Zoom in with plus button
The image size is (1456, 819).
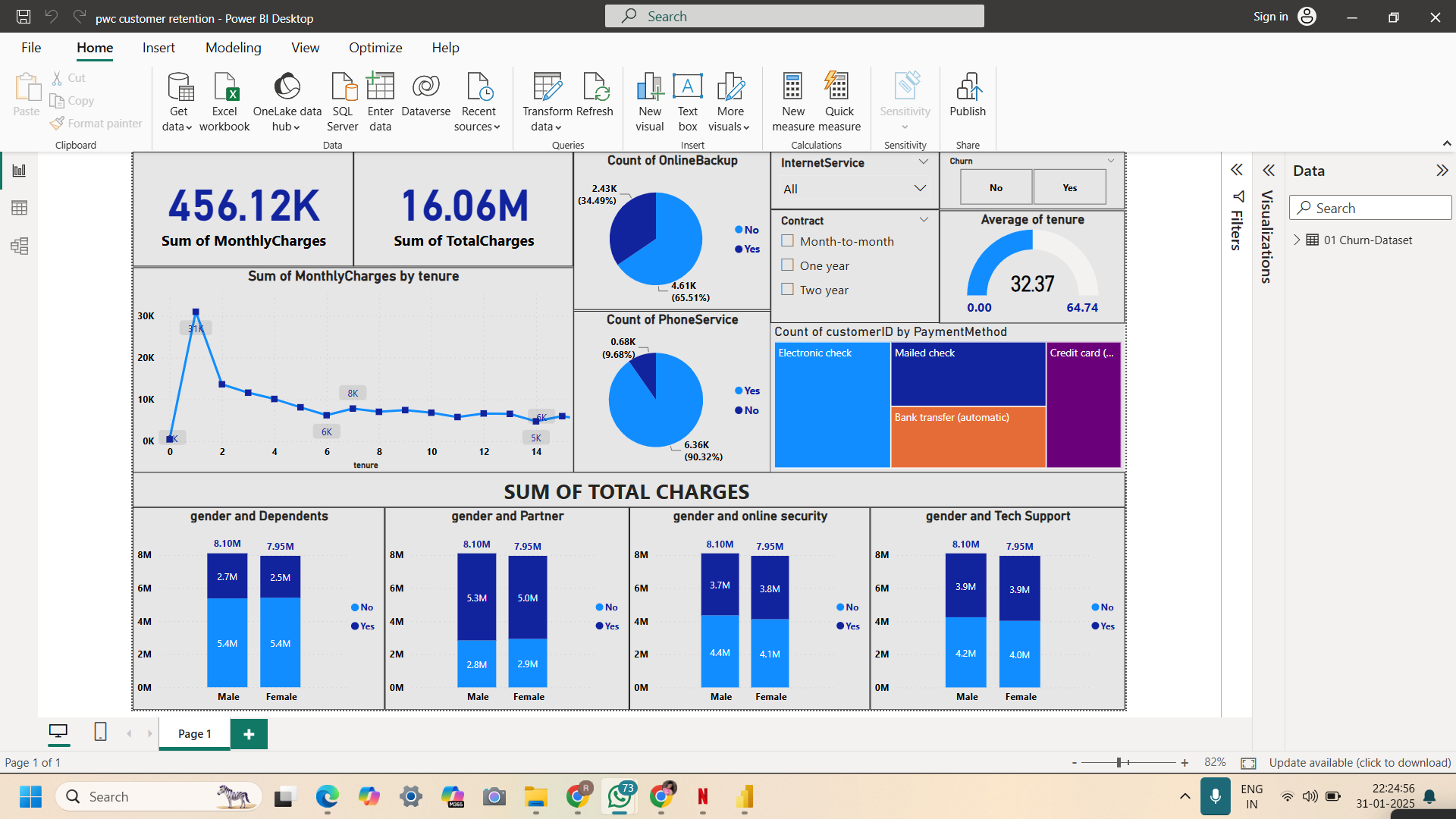[x=1185, y=763]
